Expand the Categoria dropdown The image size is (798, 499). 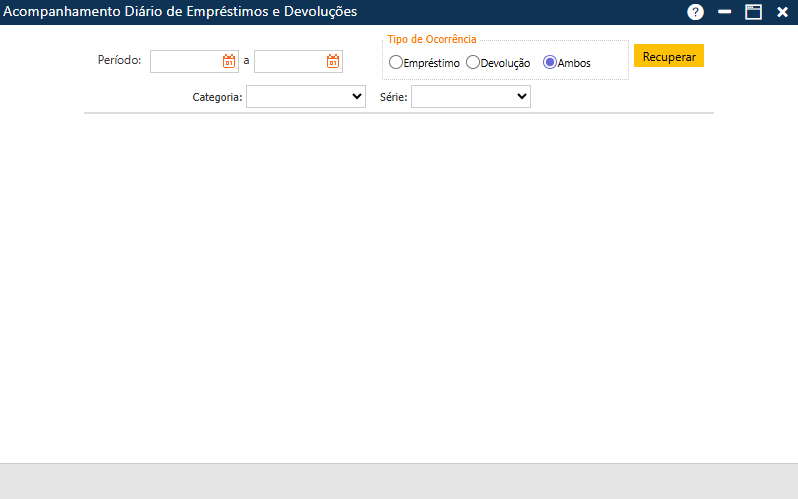click(x=306, y=97)
